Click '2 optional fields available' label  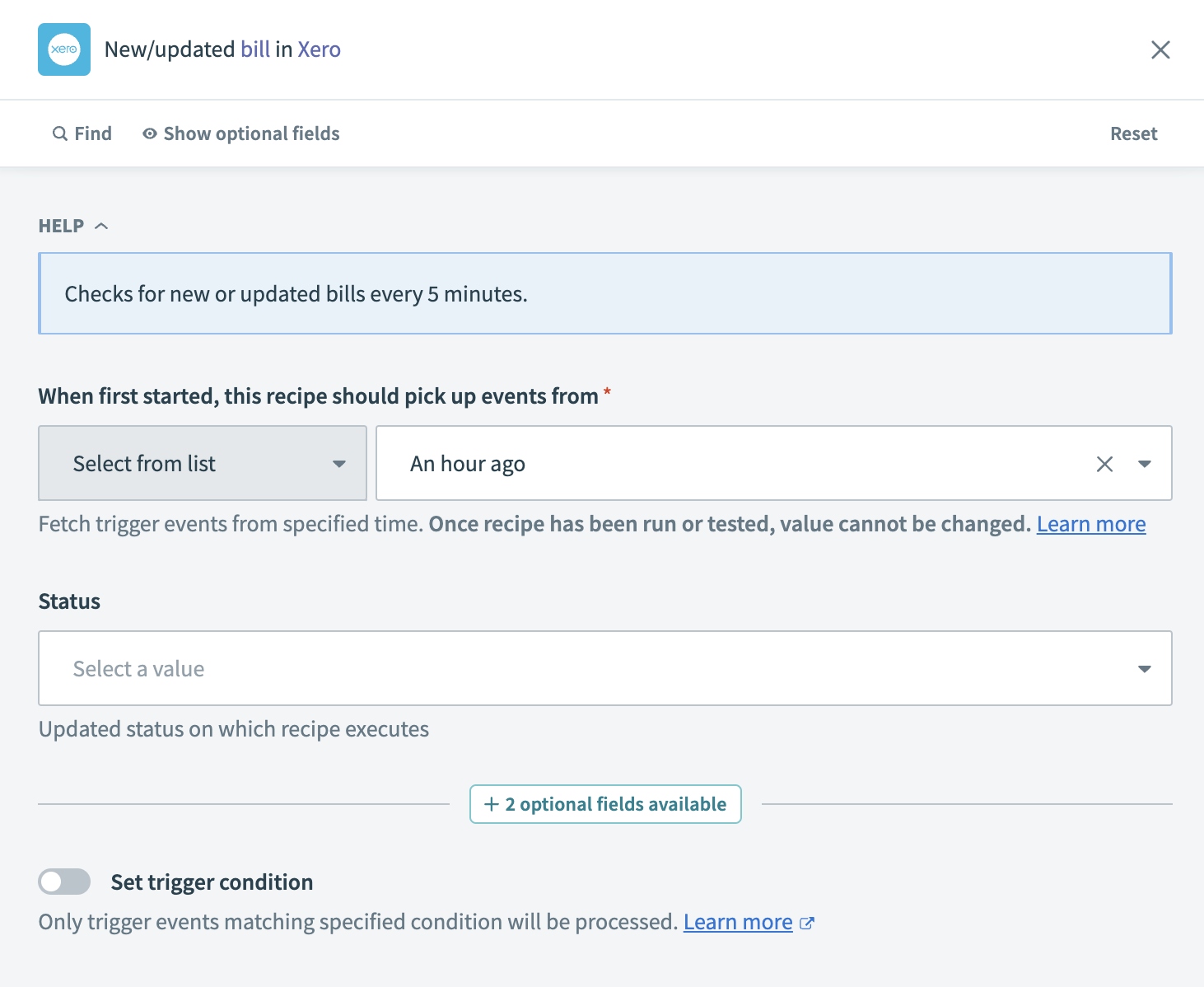tap(615, 804)
